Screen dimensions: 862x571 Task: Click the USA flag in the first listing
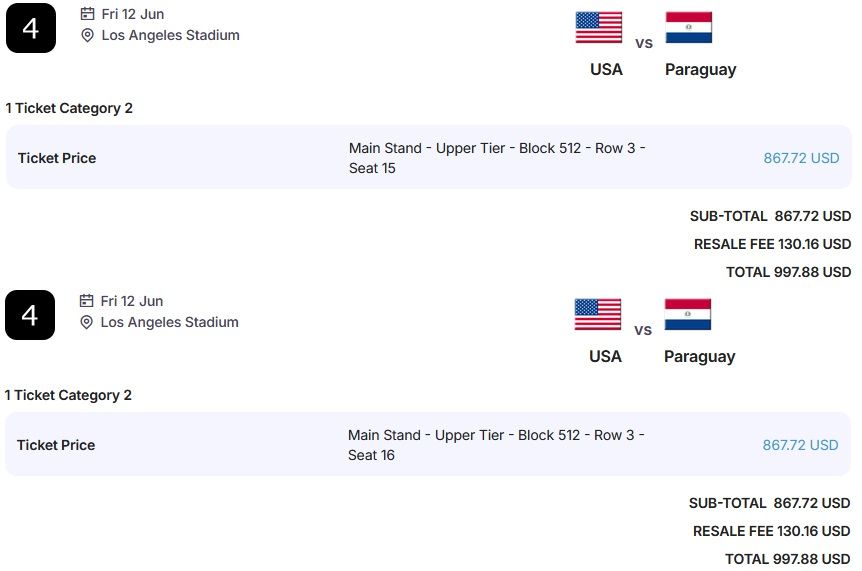tap(599, 28)
